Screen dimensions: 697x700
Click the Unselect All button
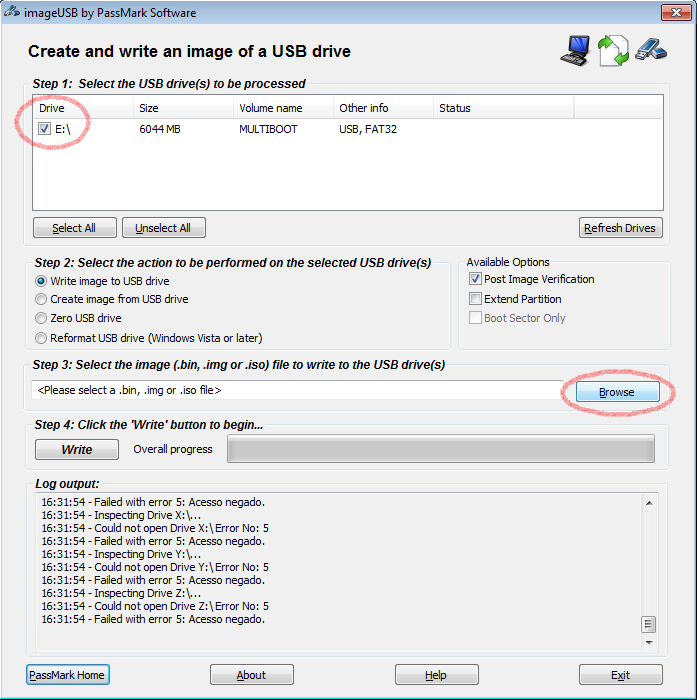[x=163, y=228]
